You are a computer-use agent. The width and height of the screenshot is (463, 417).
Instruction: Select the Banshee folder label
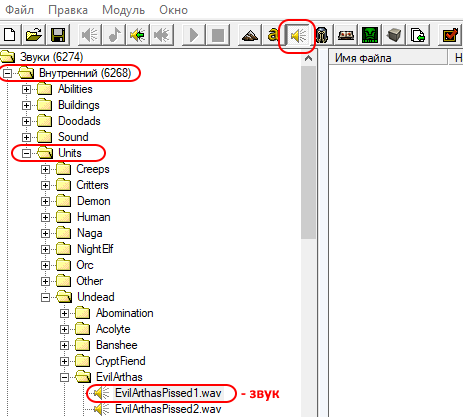pyautogui.click(x=117, y=345)
